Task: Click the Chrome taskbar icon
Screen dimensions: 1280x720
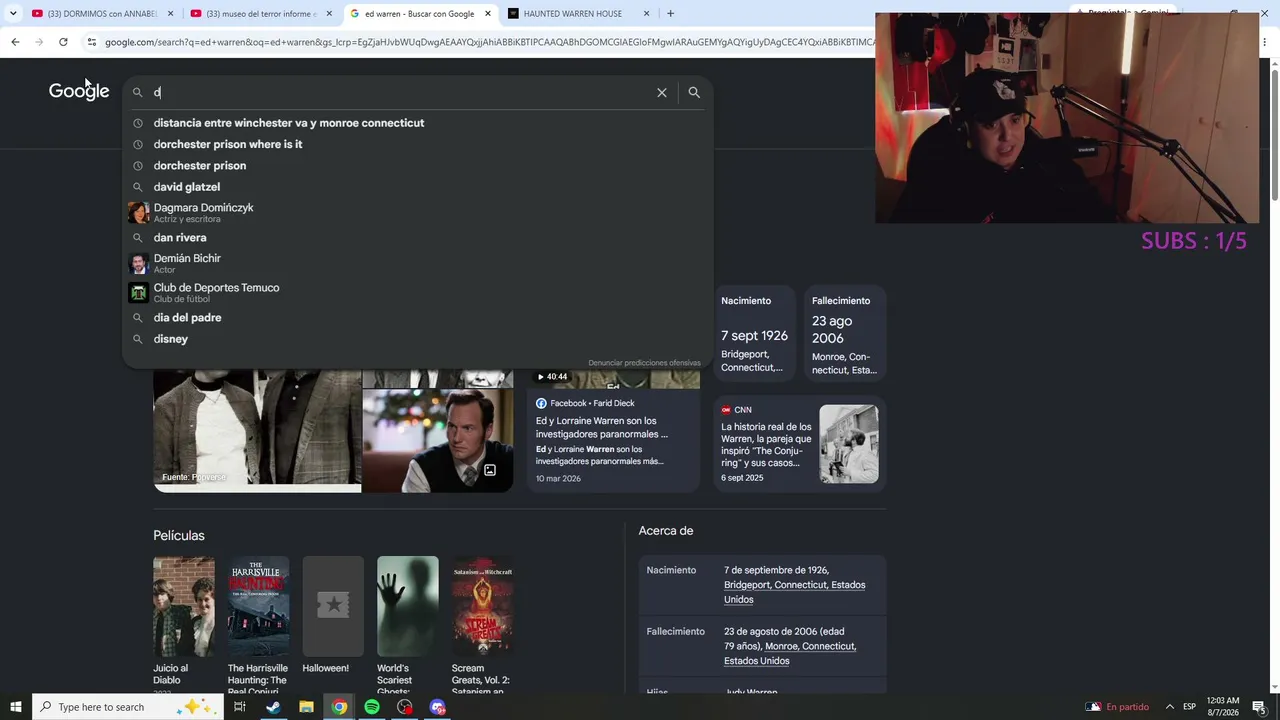Action: pos(339,707)
